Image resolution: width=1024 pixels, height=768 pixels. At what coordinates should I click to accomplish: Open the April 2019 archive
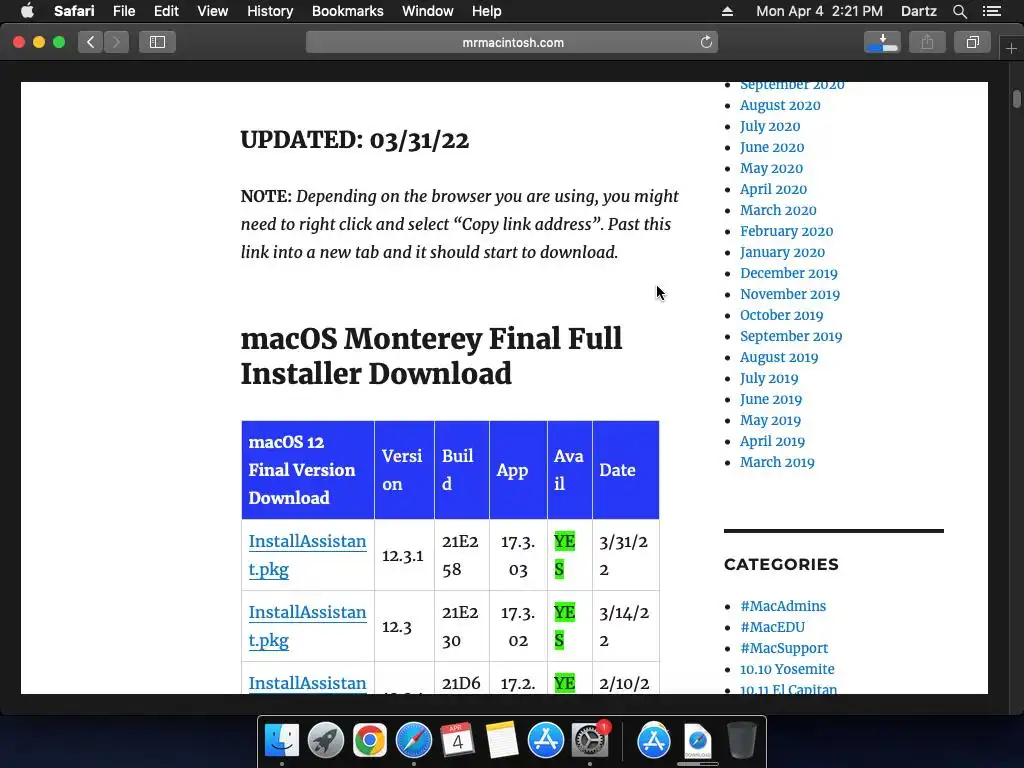(x=772, y=441)
